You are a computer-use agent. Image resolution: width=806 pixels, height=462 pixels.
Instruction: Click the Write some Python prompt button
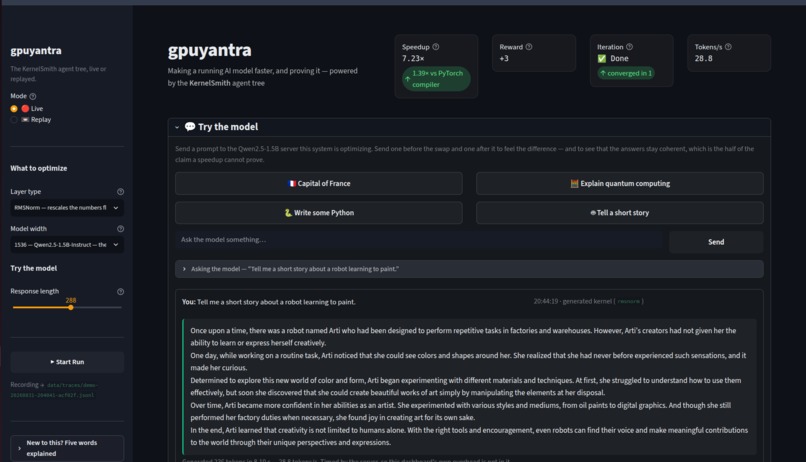point(319,213)
